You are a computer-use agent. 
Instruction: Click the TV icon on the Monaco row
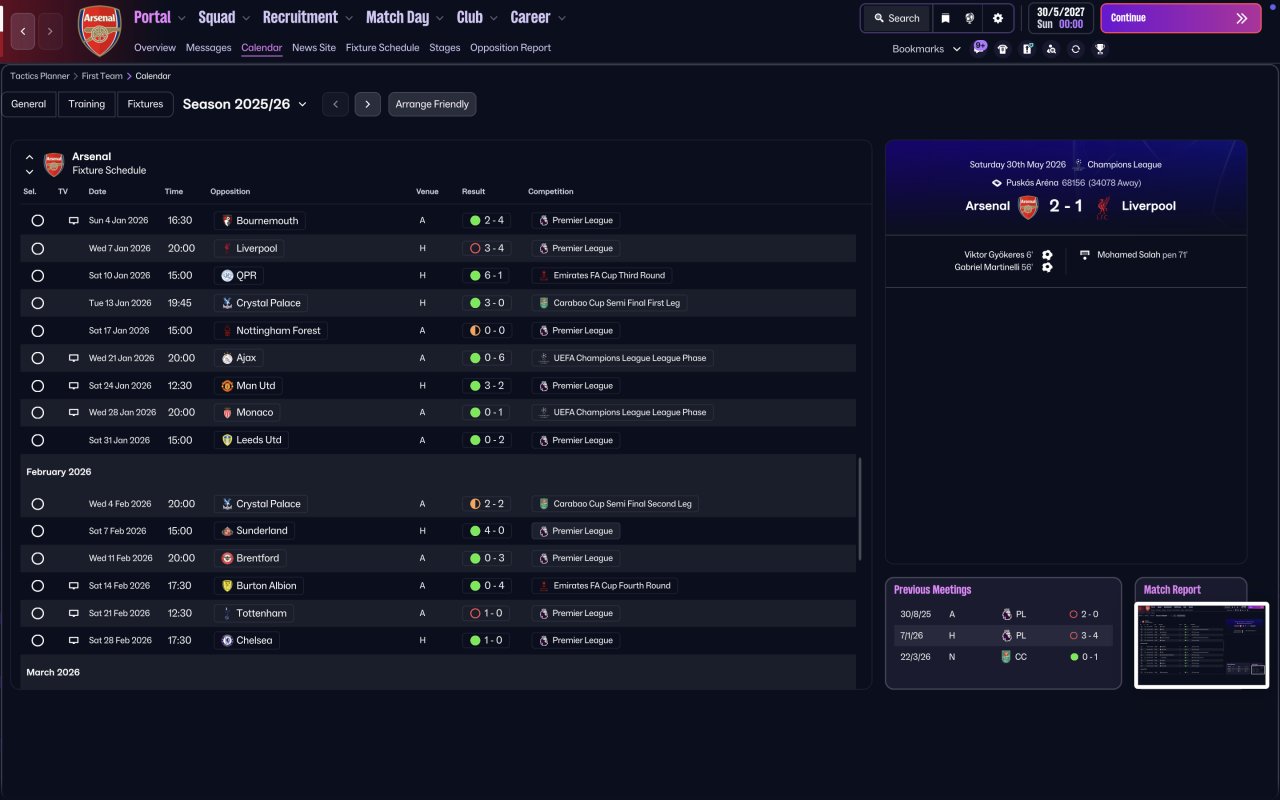(73, 412)
